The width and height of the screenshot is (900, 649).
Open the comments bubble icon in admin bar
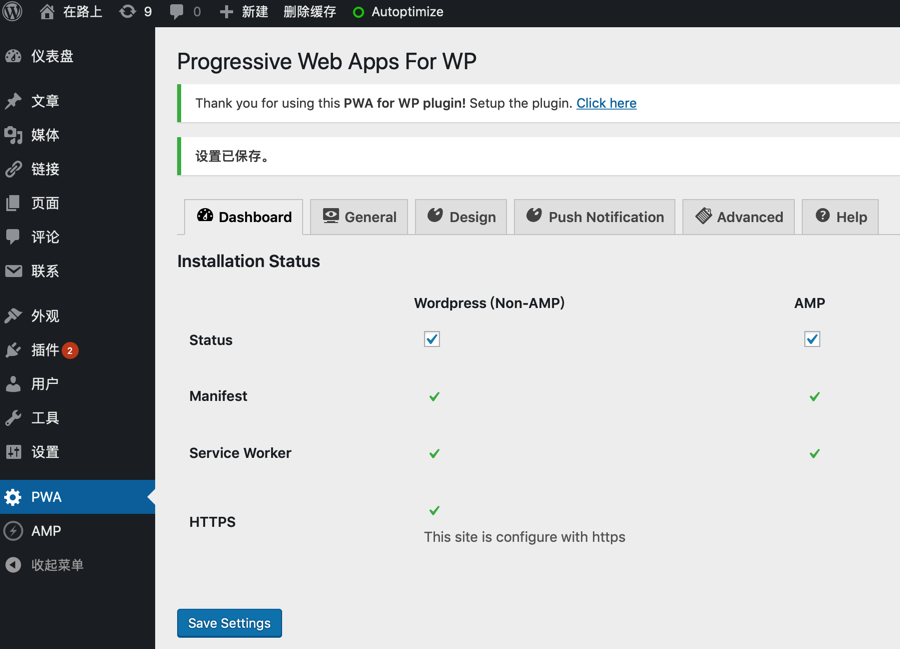(177, 12)
